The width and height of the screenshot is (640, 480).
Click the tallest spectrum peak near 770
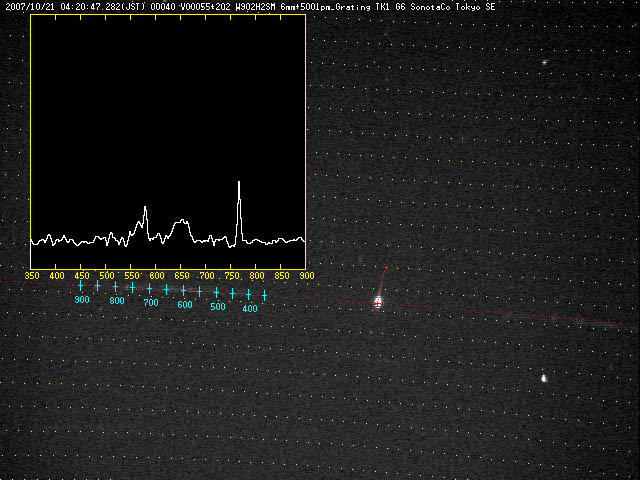(x=239, y=183)
